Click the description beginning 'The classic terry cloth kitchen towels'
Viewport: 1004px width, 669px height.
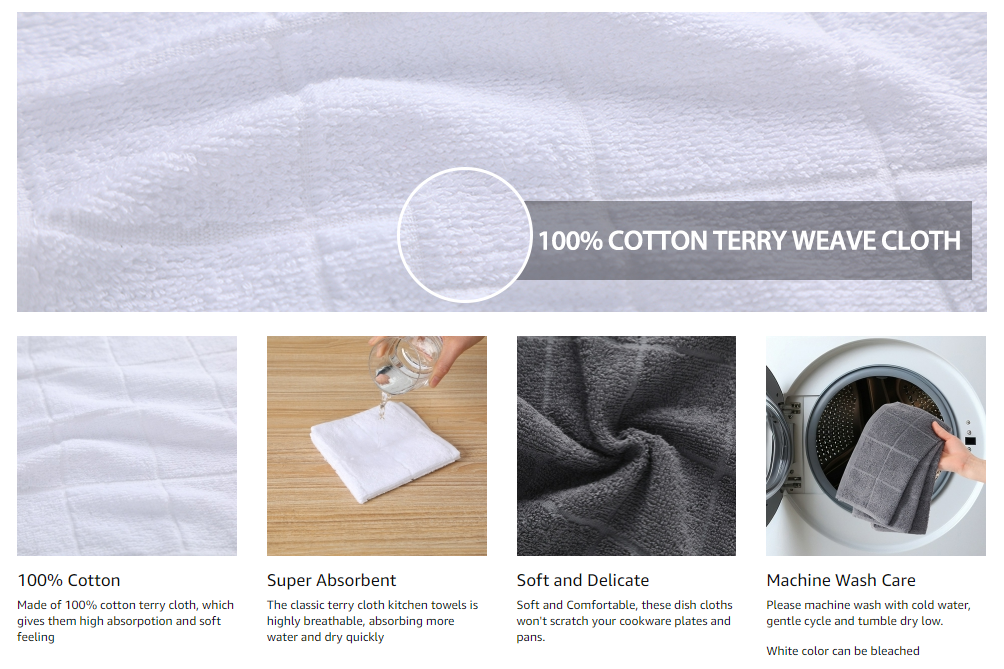373,621
